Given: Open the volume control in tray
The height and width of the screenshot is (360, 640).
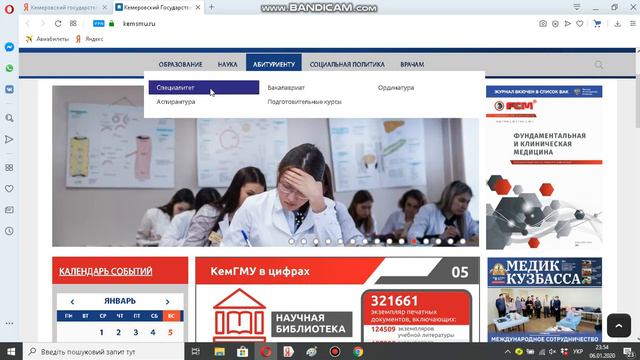Looking at the screenshot, I should [x=552, y=351].
